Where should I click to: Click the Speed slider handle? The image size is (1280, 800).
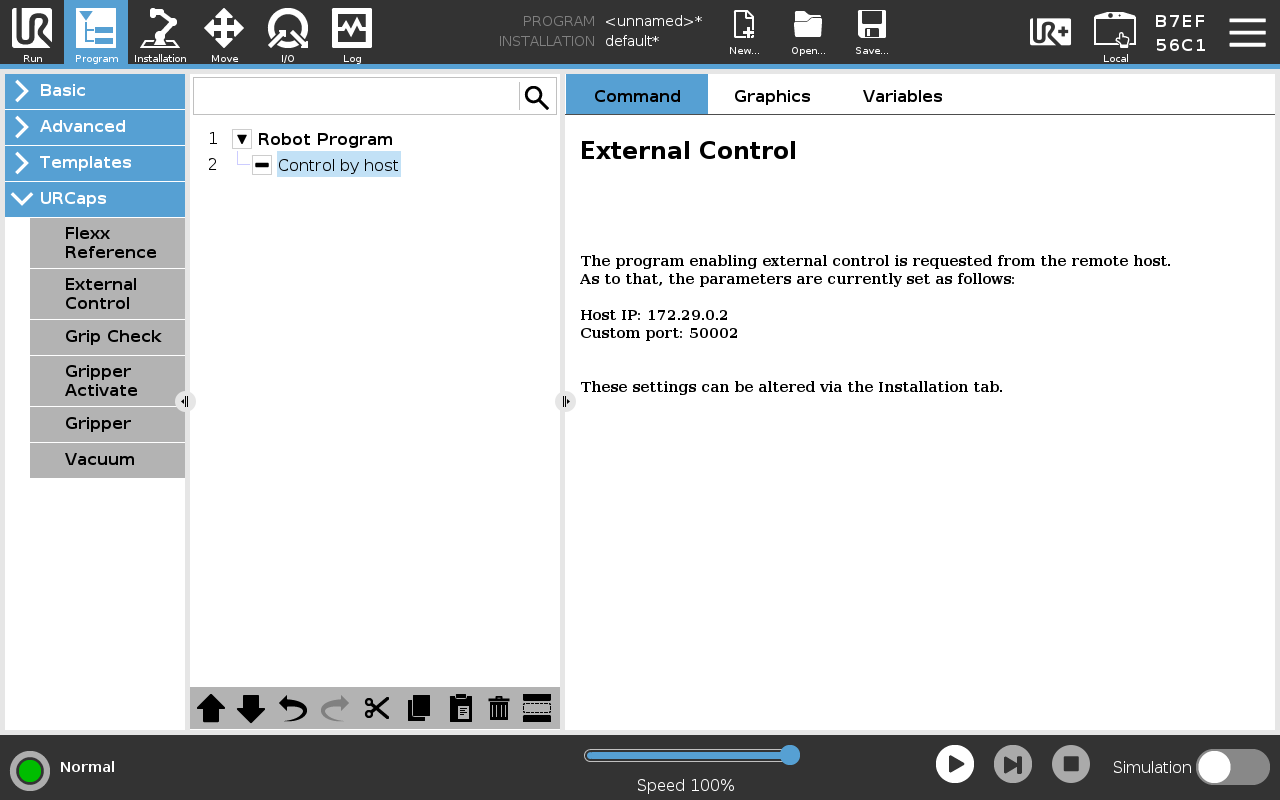coord(789,755)
